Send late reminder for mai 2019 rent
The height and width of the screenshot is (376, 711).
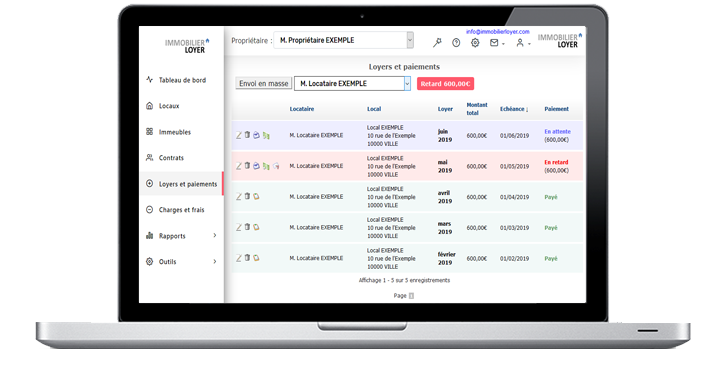point(276,166)
